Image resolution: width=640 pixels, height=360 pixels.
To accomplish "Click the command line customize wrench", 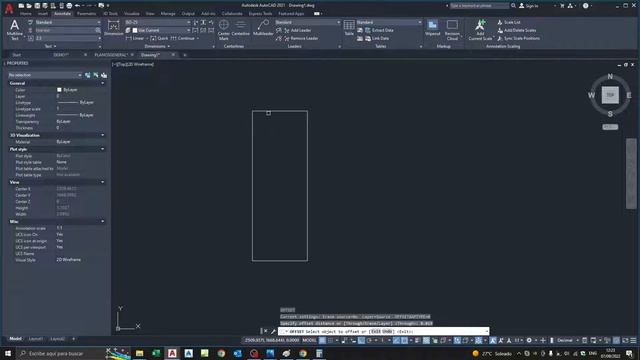I will [273, 331].
